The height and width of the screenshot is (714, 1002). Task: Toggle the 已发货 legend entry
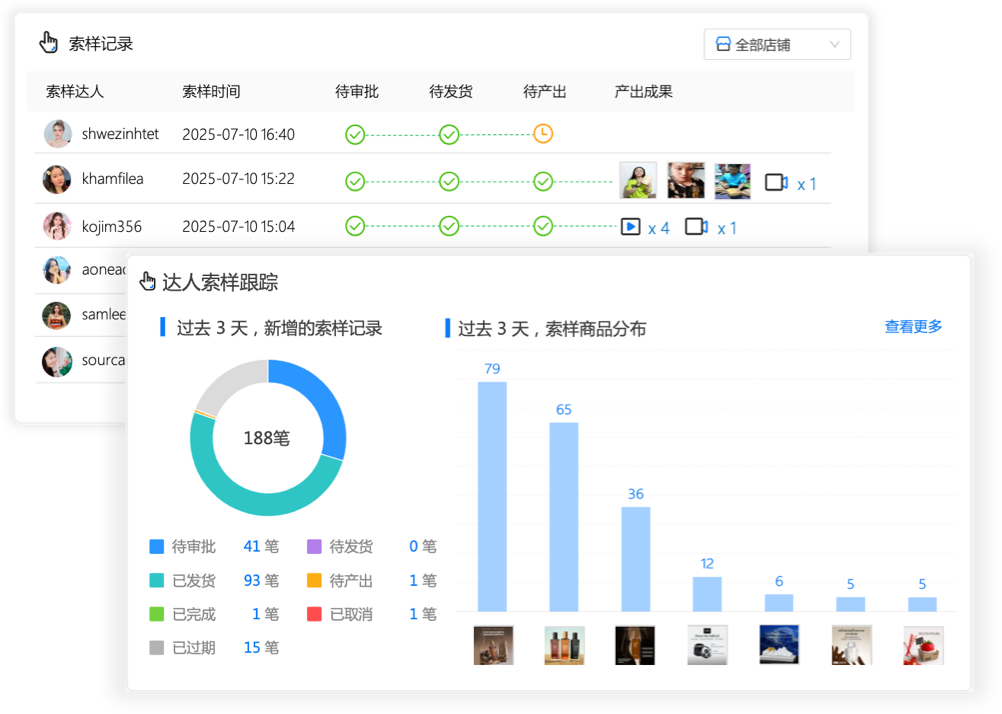(x=193, y=581)
